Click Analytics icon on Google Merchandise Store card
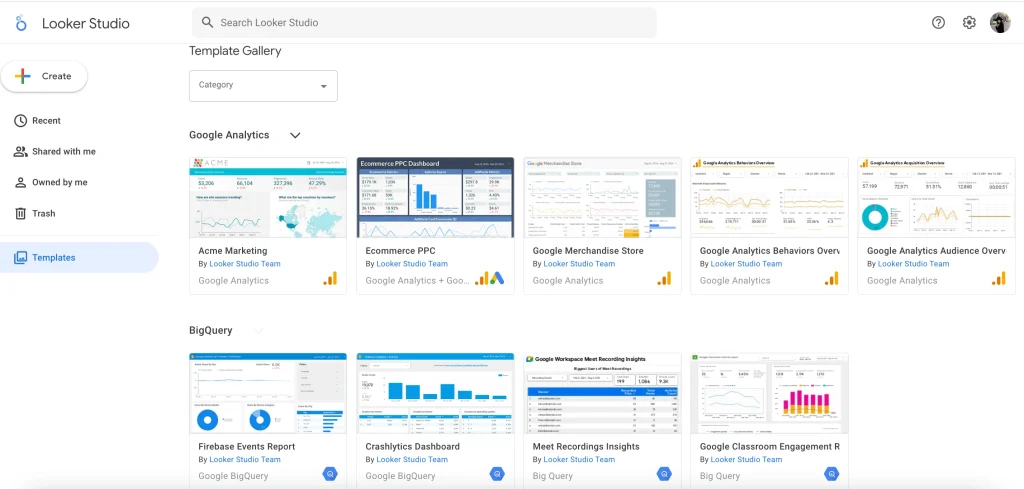1024x489 pixels. point(664,279)
